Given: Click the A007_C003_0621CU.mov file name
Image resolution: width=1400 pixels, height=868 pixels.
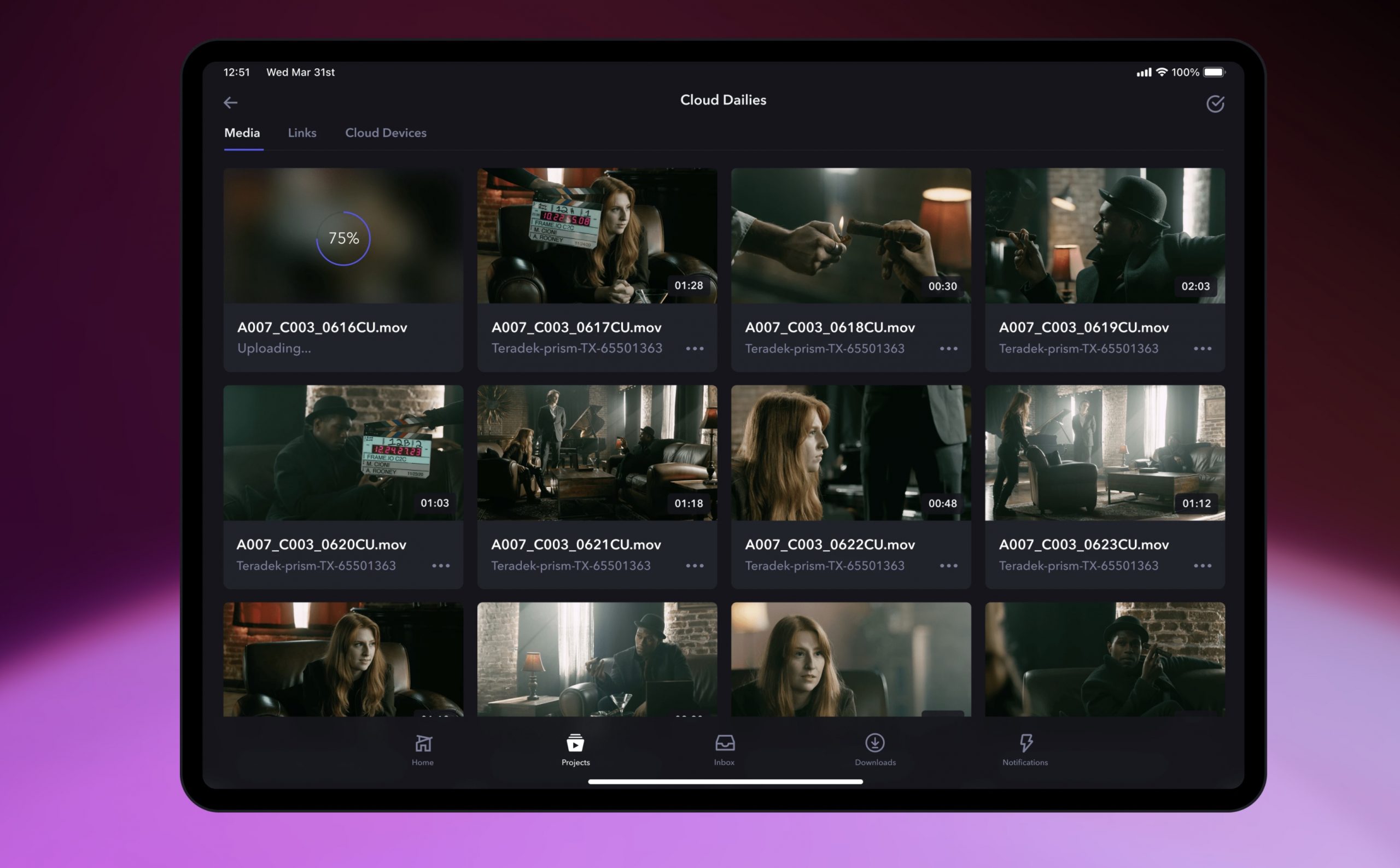Looking at the screenshot, I should click(576, 544).
